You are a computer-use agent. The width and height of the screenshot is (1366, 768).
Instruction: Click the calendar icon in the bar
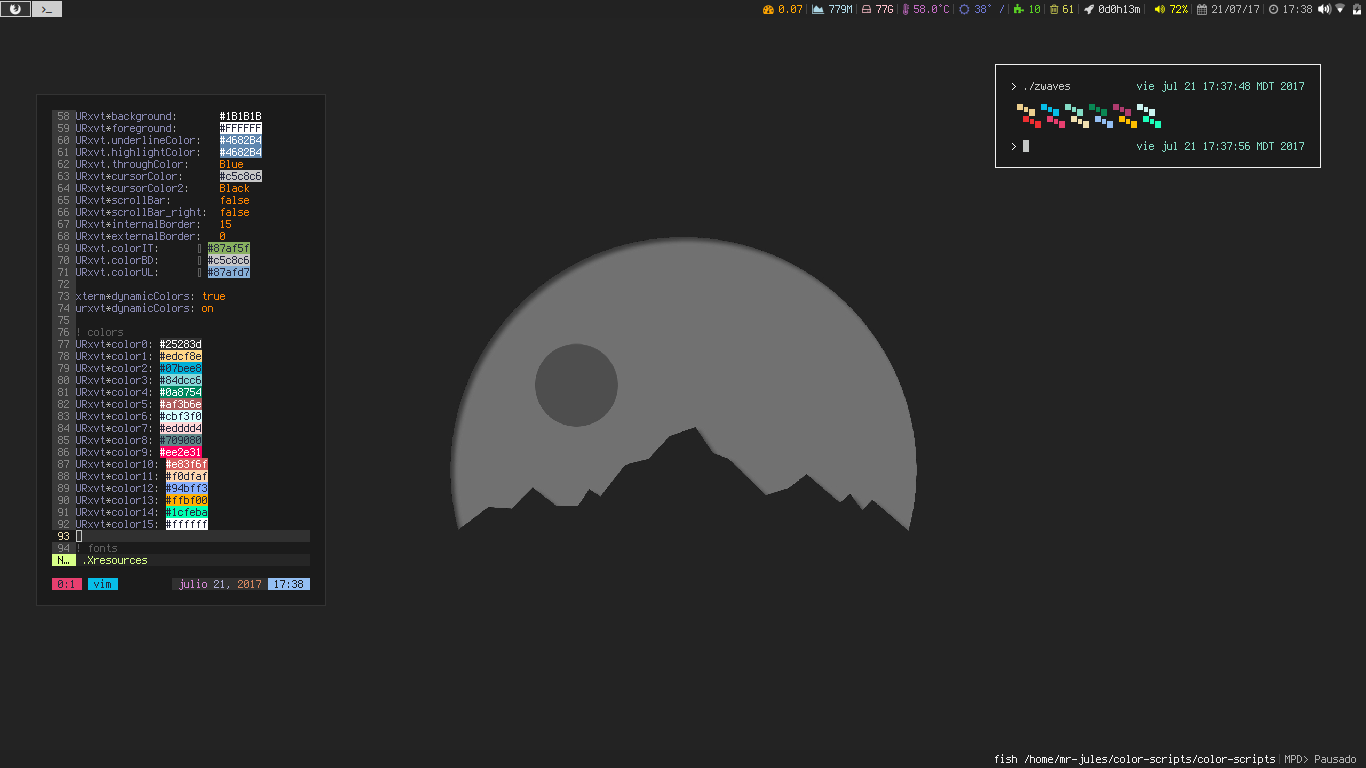1201,9
